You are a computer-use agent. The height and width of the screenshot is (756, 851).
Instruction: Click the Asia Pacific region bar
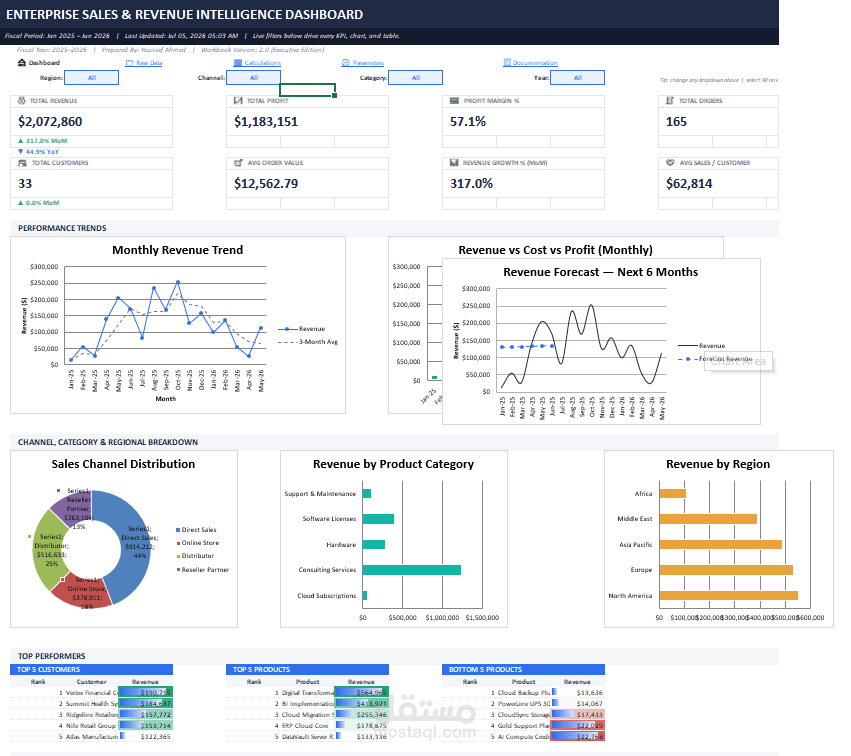click(x=721, y=544)
